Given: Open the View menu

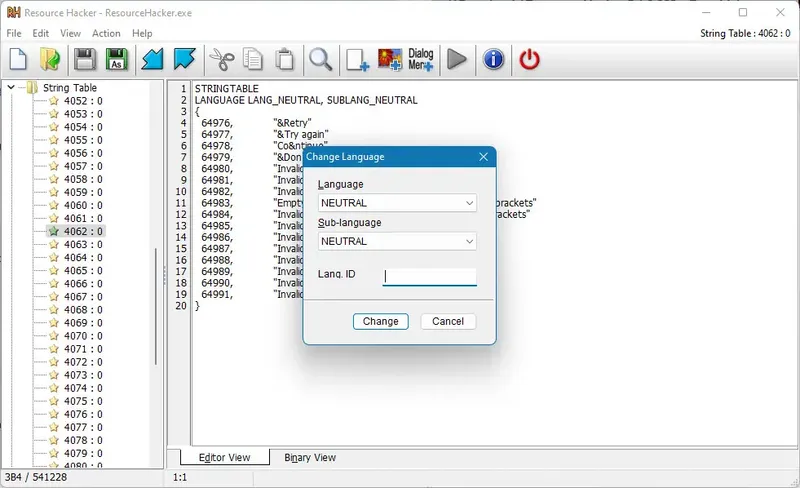Looking at the screenshot, I should click(70, 33).
